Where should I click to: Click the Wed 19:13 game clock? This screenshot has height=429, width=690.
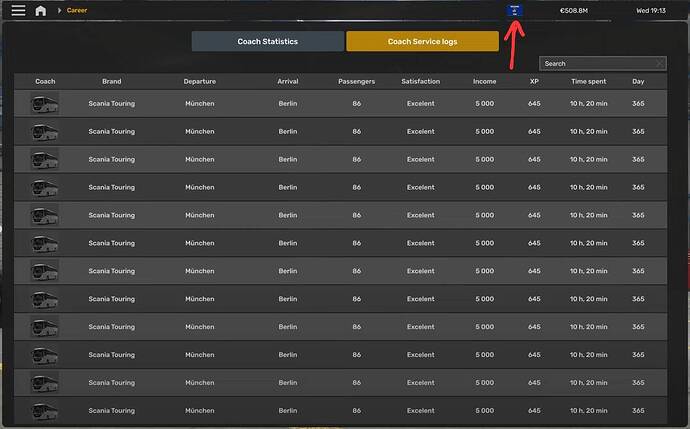click(x=651, y=11)
